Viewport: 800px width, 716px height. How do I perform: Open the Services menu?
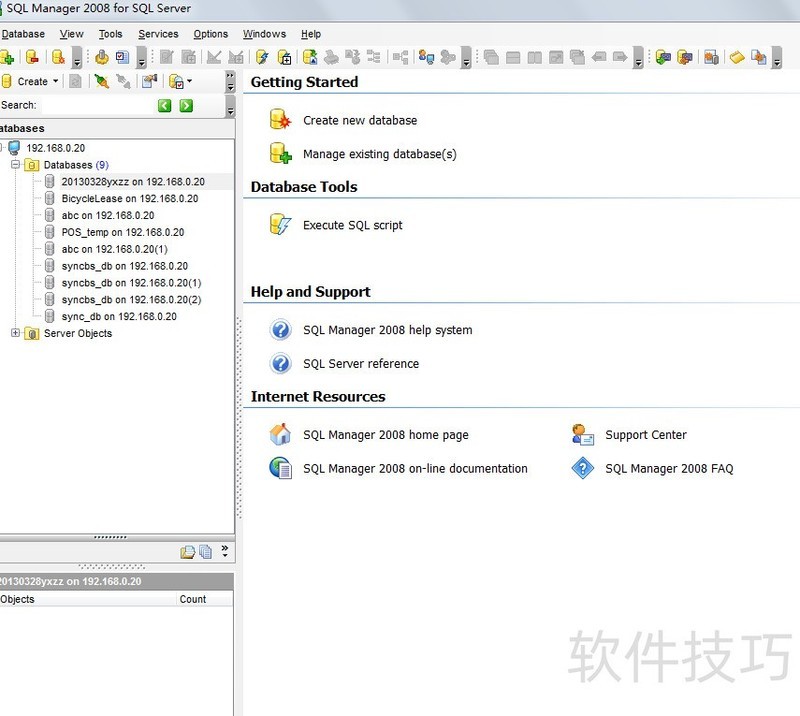click(158, 33)
